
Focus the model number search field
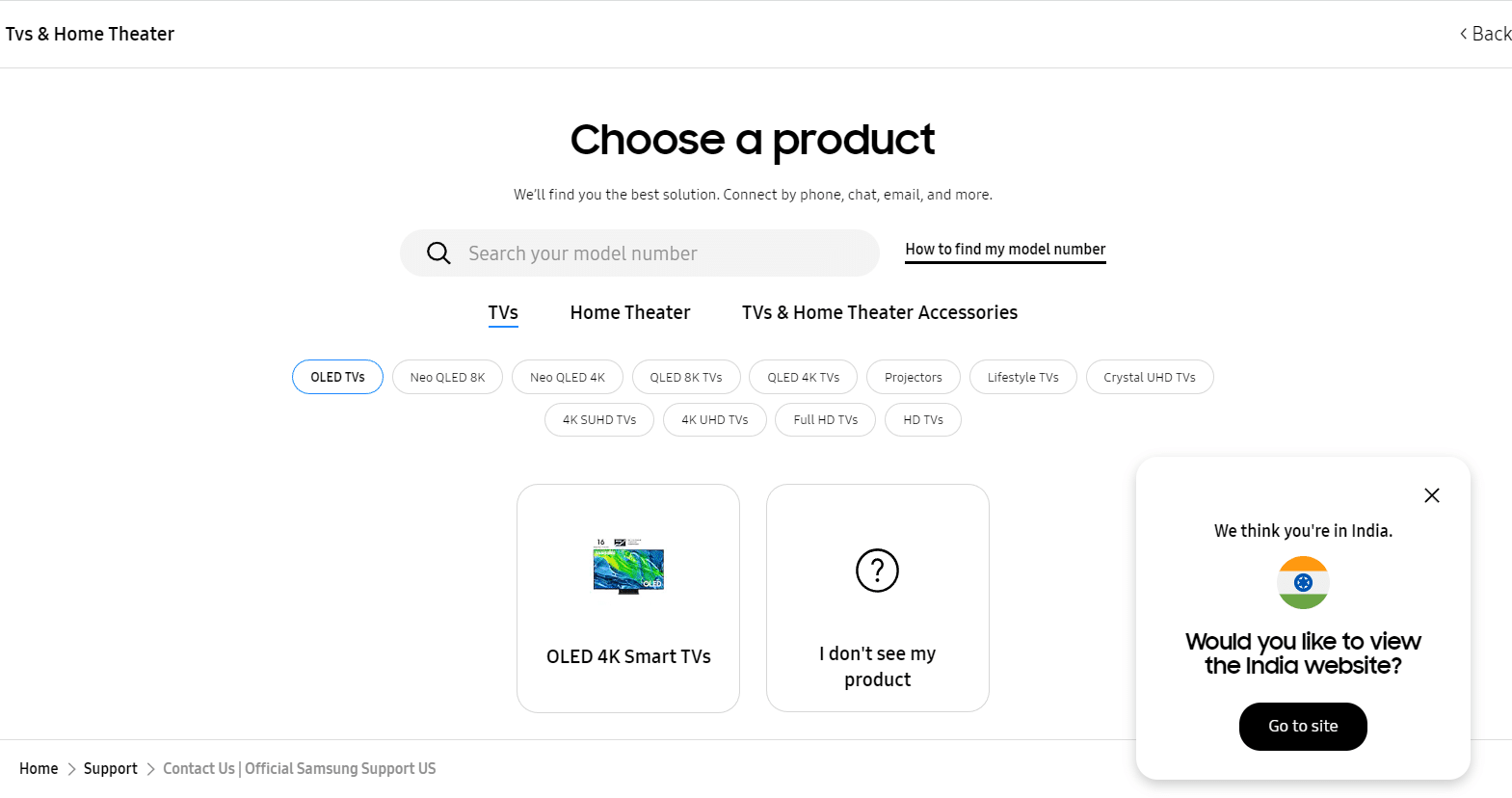(640, 253)
